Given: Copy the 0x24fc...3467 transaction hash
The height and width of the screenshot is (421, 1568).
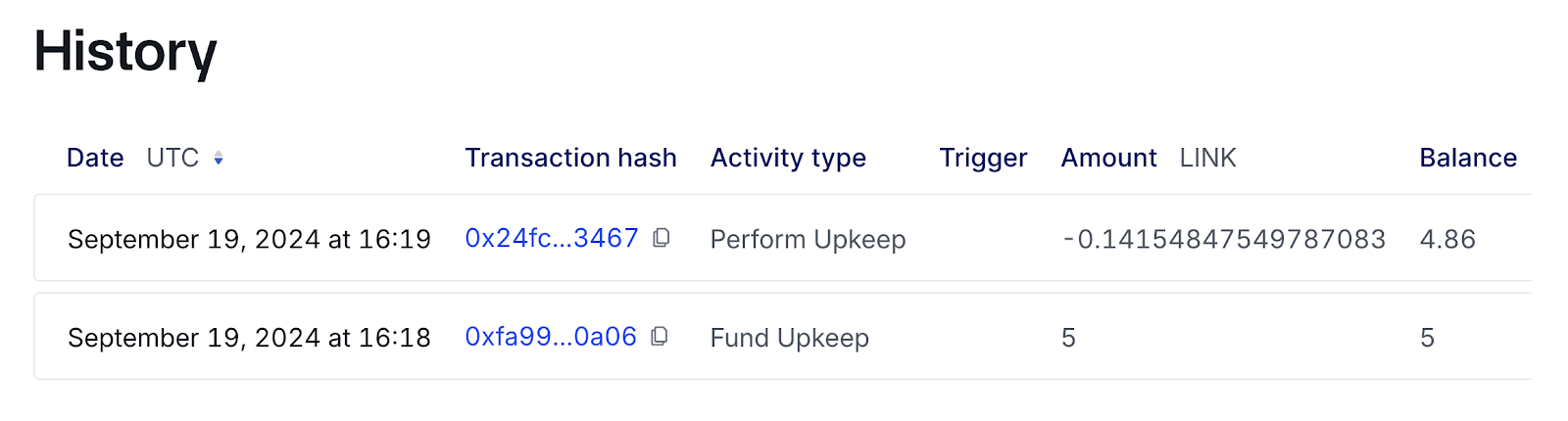Looking at the screenshot, I should click(x=661, y=238).
